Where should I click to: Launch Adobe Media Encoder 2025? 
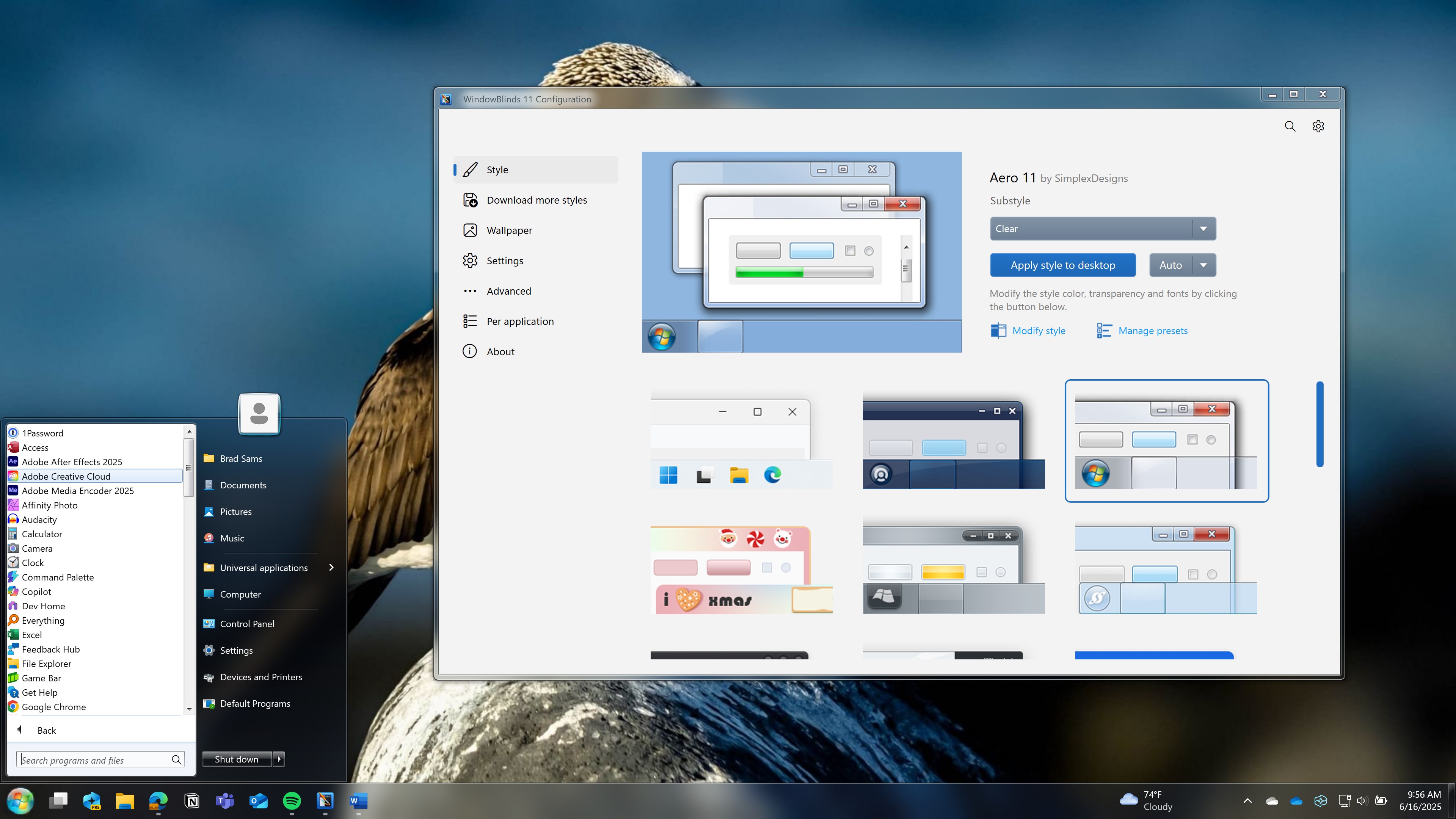(x=94, y=491)
